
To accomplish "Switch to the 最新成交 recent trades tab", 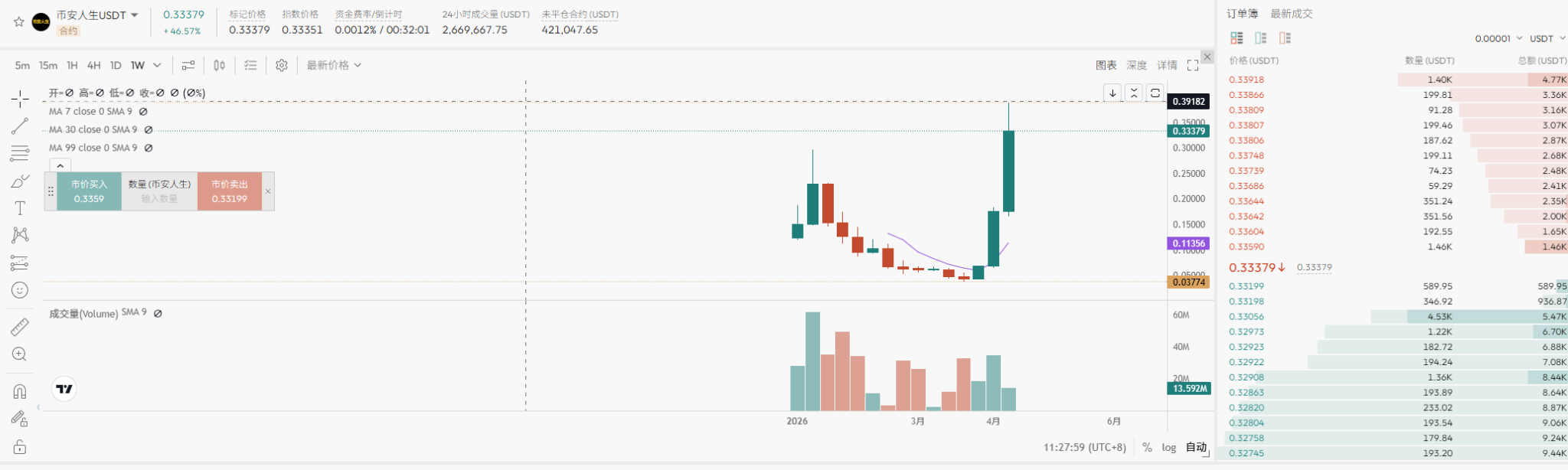I will click(x=1292, y=14).
